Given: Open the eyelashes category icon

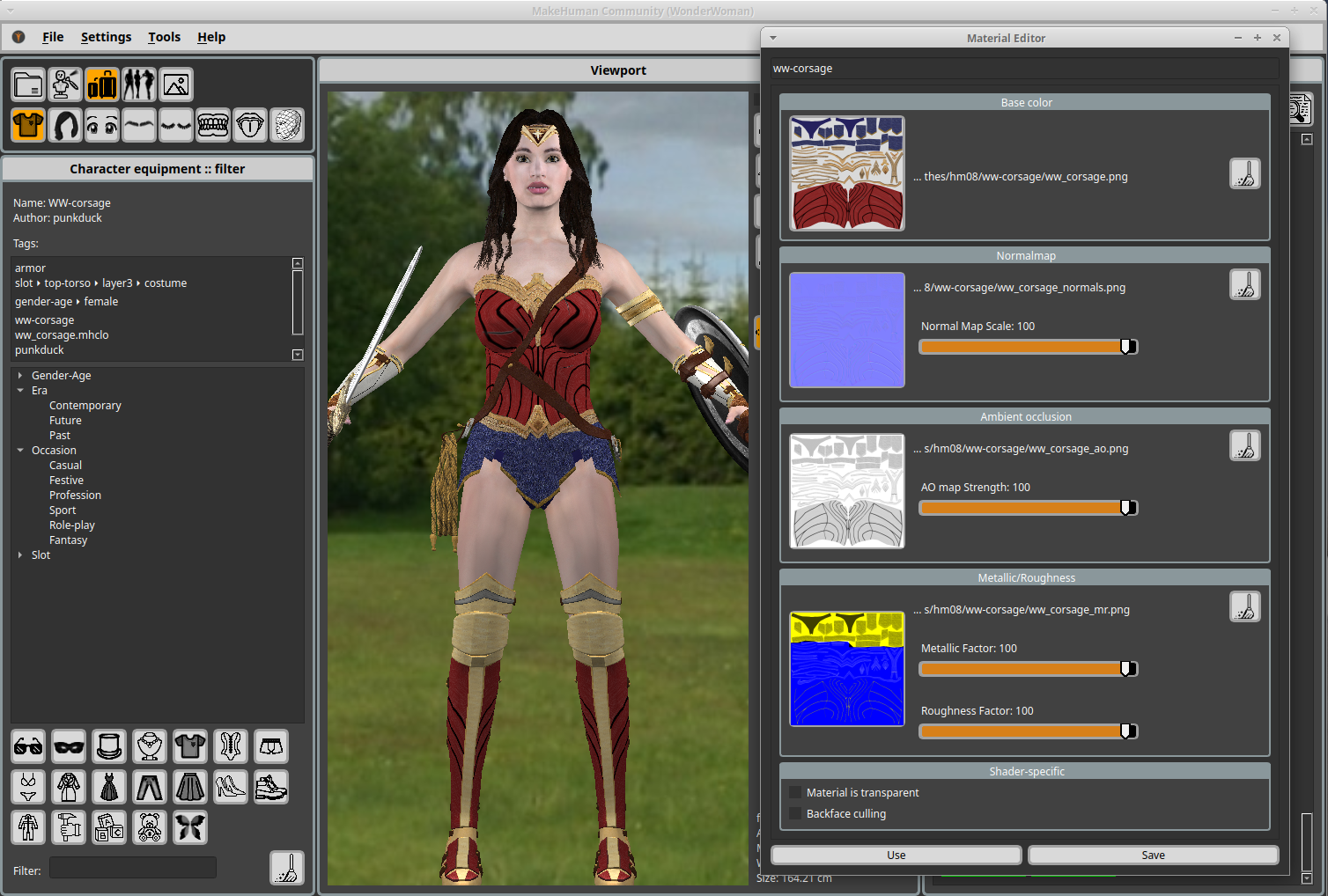Looking at the screenshot, I should click(176, 125).
